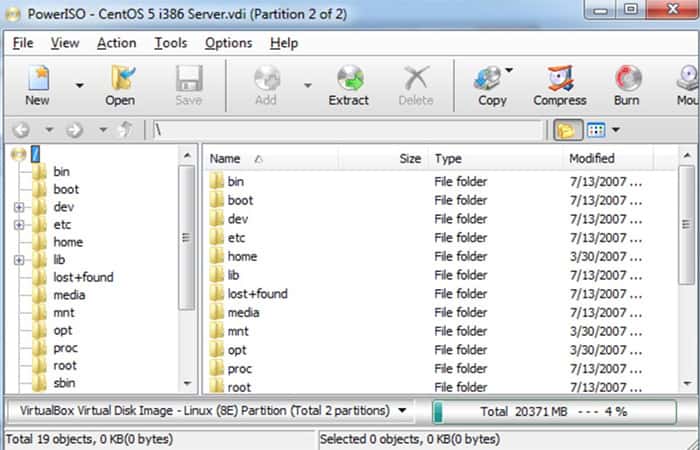Open the View menu

pos(65,43)
